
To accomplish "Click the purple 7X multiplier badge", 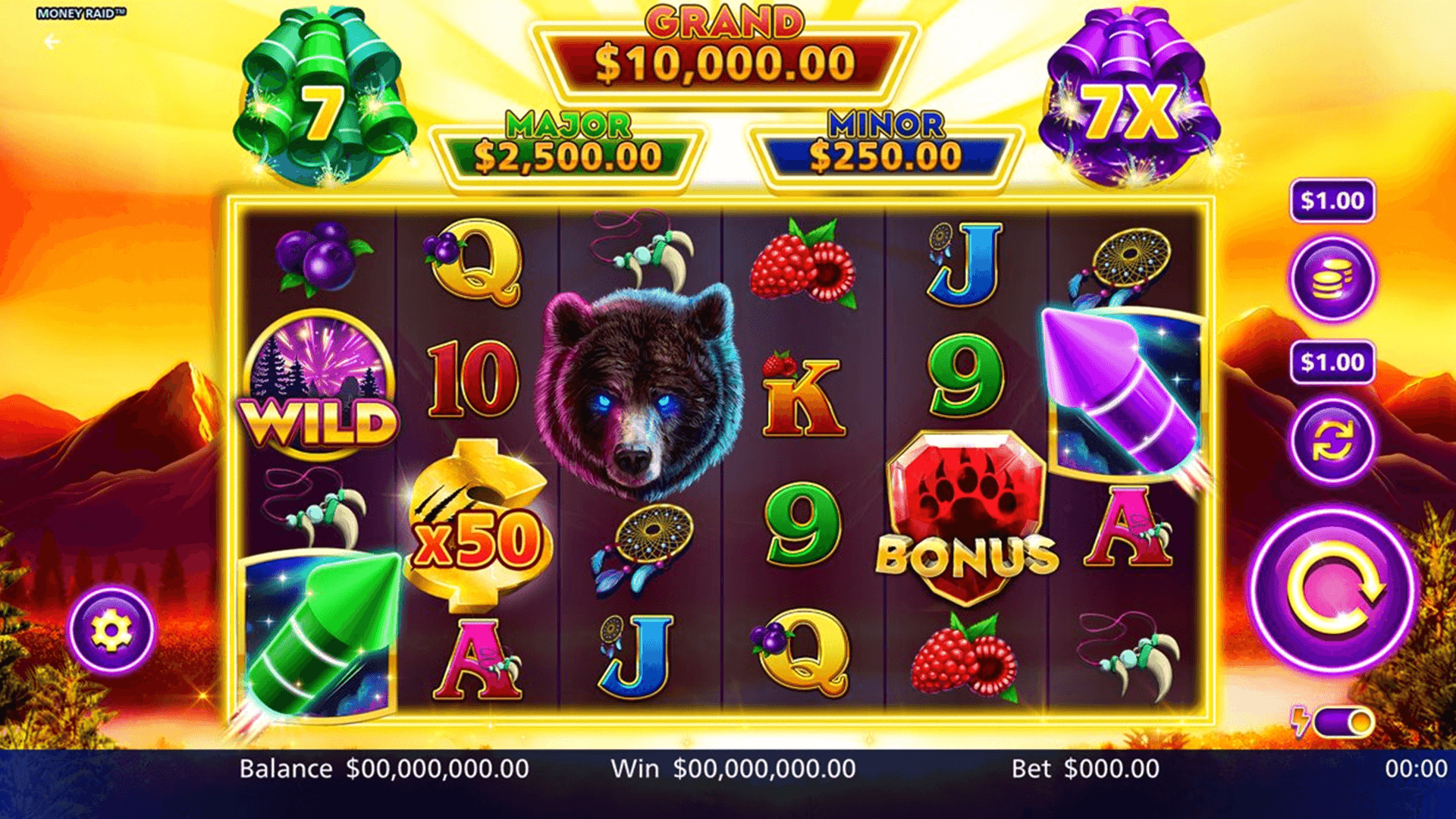I will 1130,99.
